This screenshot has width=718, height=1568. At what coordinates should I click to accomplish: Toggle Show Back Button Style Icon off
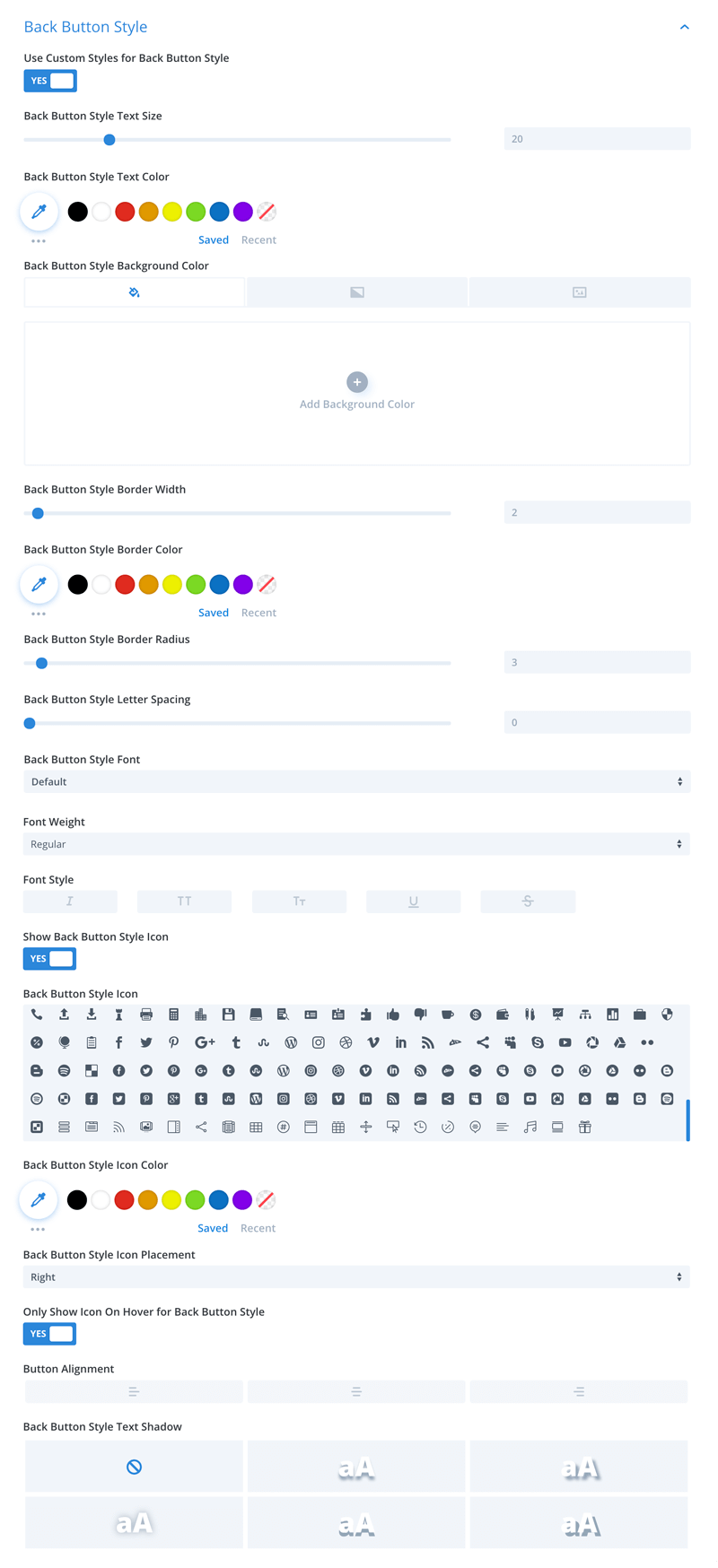click(49, 959)
